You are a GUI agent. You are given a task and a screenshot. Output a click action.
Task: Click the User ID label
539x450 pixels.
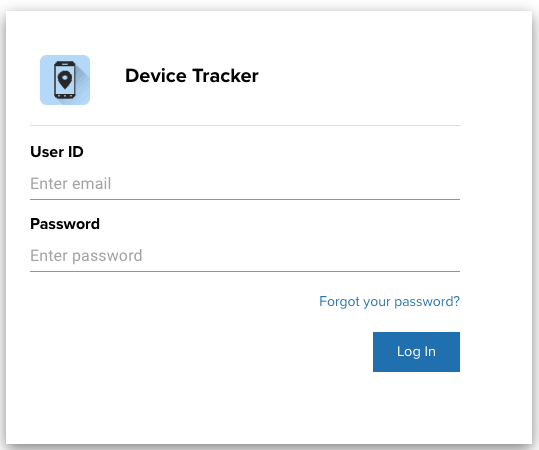pos(57,152)
